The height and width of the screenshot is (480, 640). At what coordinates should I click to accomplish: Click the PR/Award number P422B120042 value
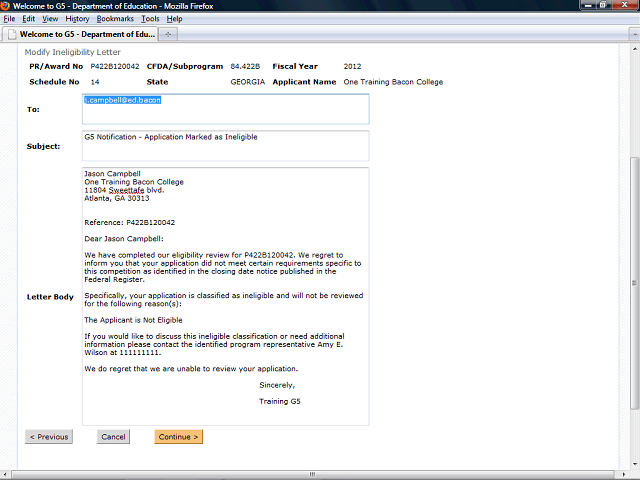pyautogui.click(x=115, y=66)
